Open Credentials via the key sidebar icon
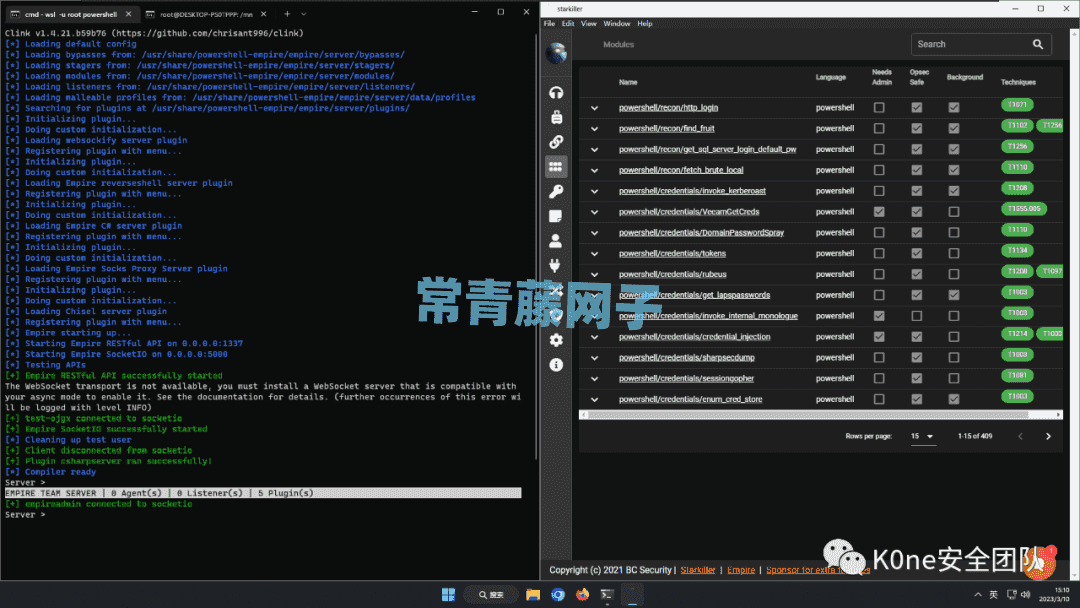The width and height of the screenshot is (1080, 608). (x=556, y=192)
